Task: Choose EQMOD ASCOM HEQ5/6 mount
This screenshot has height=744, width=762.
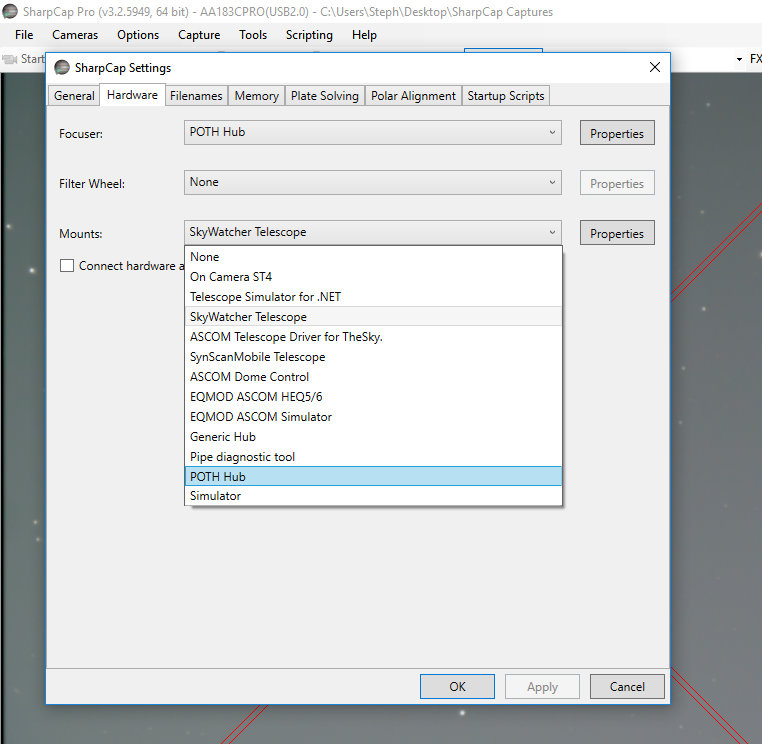Action: coord(373,397)
